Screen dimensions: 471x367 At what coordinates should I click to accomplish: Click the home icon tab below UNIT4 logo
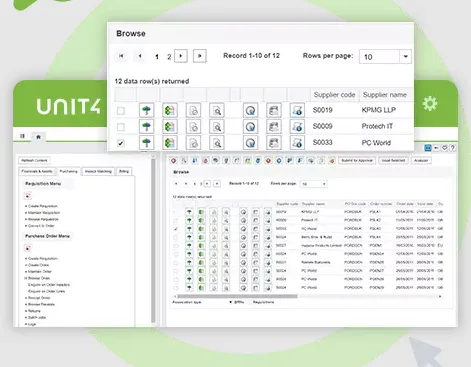tap(38, 137)
